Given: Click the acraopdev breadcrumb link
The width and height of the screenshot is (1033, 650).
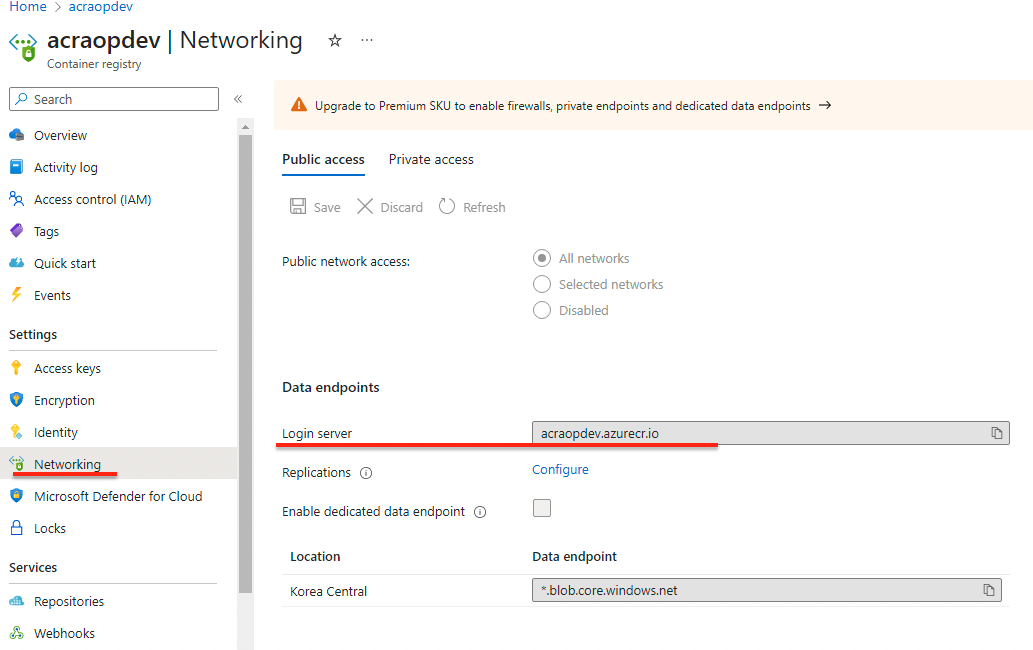Looking at the screenshot, I should click(101, 7).
